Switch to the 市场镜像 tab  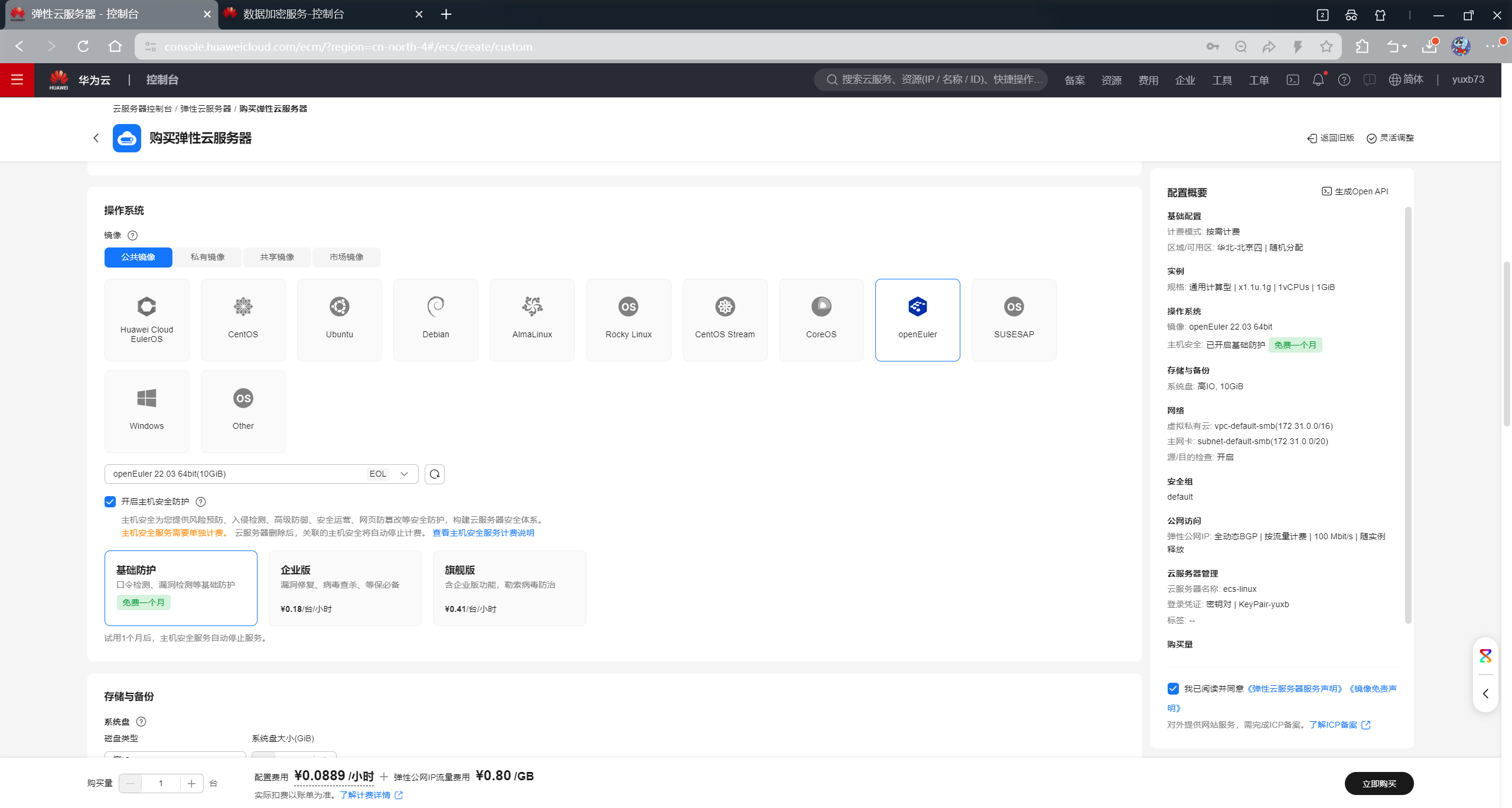pos(346,257)
